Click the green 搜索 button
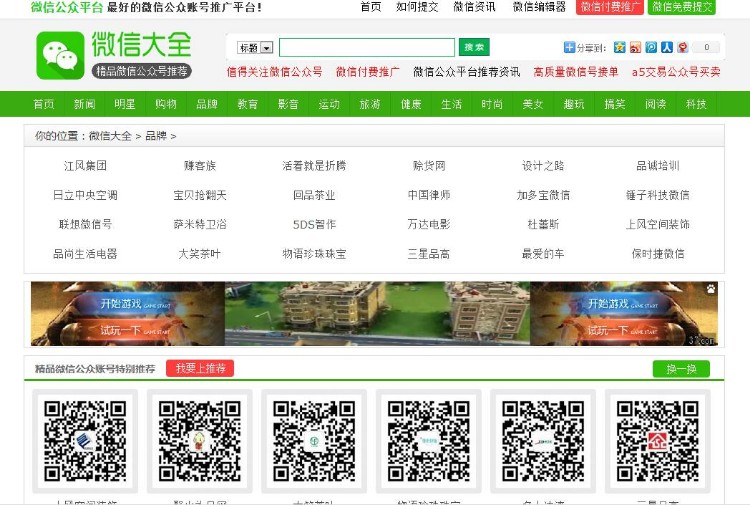The height and width of the screenshot is (505, 750). coord(474,47)
